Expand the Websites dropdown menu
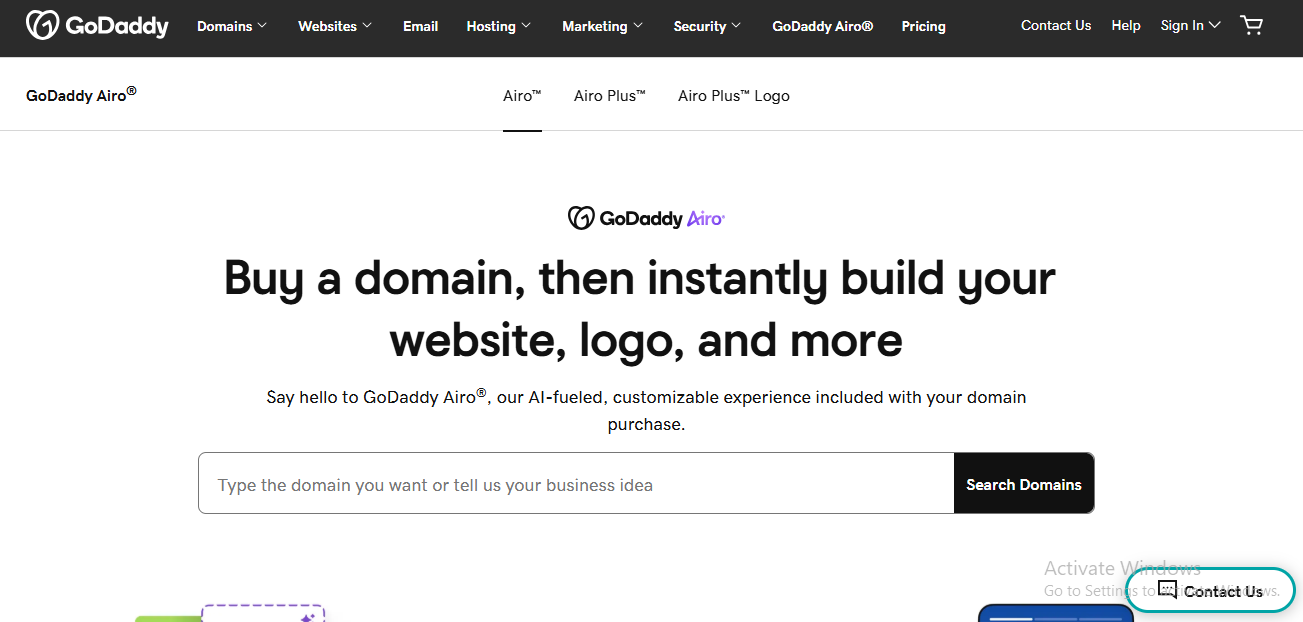The width and height of the screenshot is (1303, 622). pyautogui.click(x=335, y=26)
